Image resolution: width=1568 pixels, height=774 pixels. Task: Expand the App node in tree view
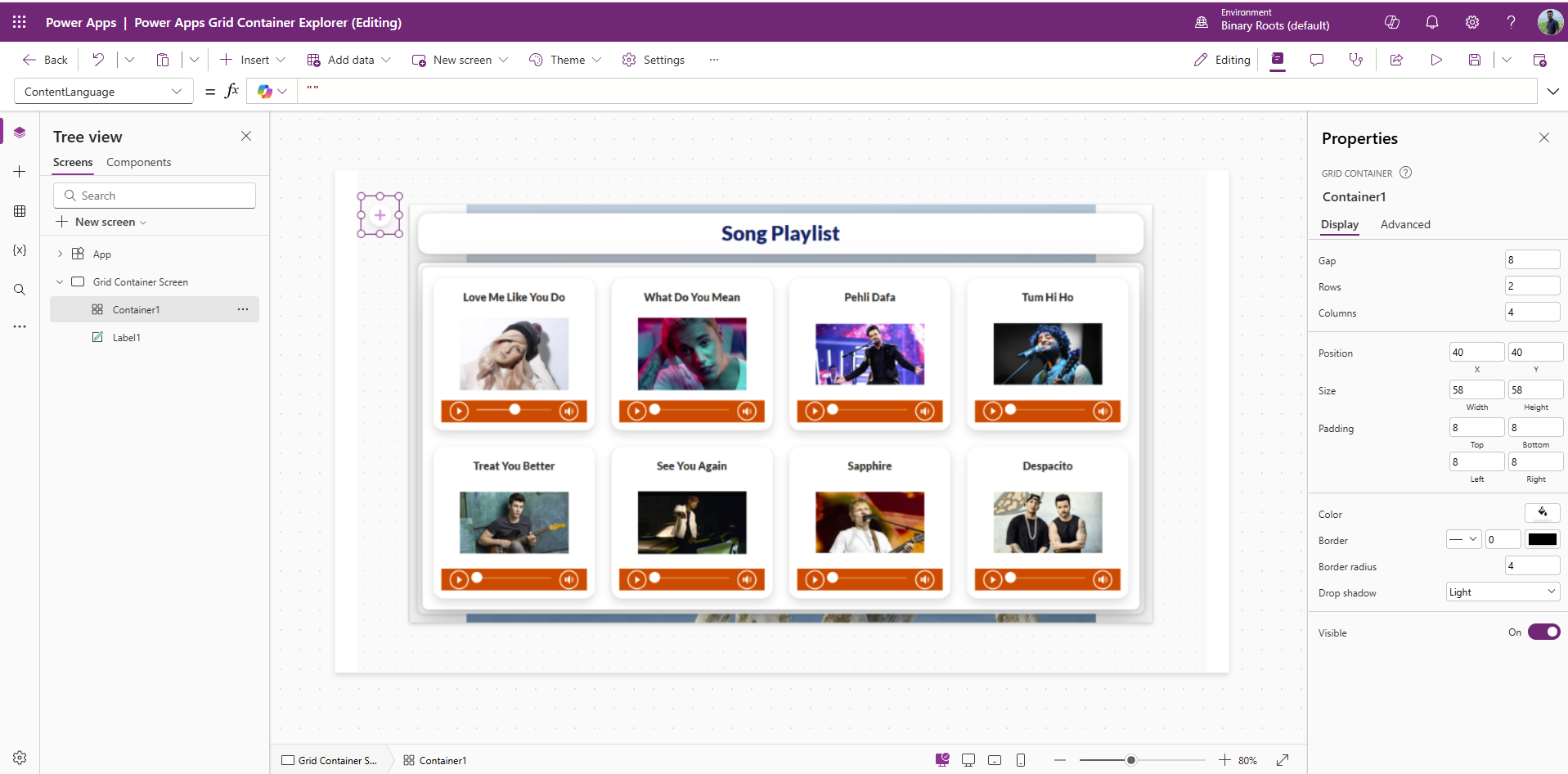tap(60, 254)
